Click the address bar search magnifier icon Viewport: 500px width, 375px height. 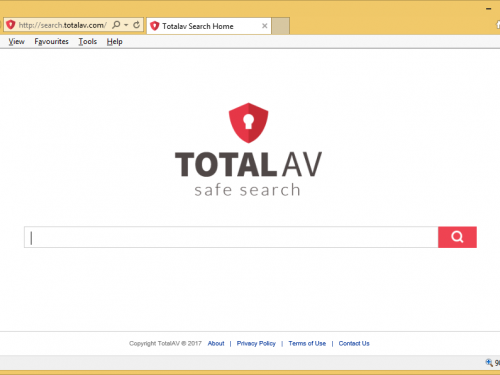116,25
